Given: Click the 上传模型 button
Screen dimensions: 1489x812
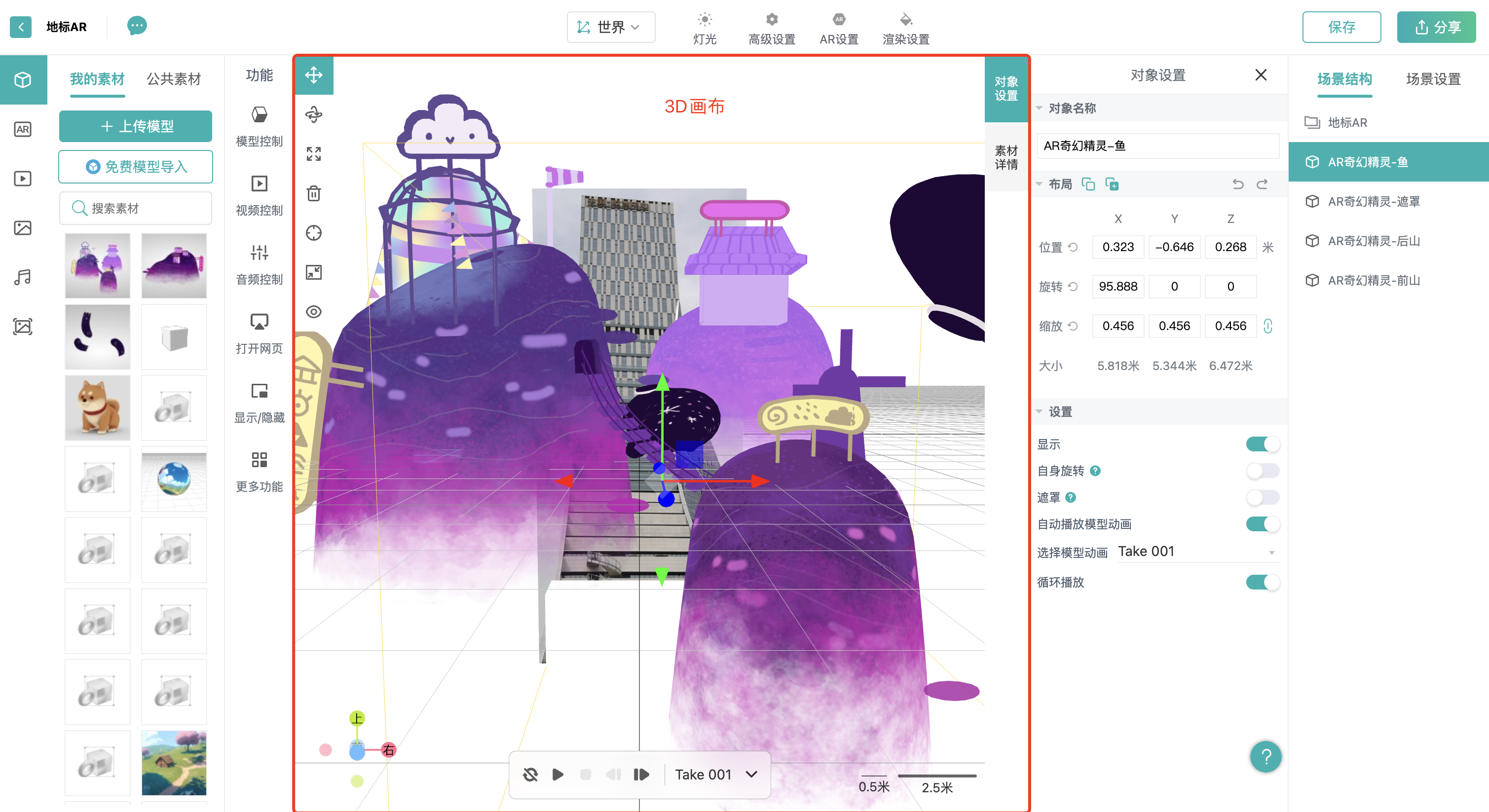Looking at the screenshot, I should tap(135, 126).
